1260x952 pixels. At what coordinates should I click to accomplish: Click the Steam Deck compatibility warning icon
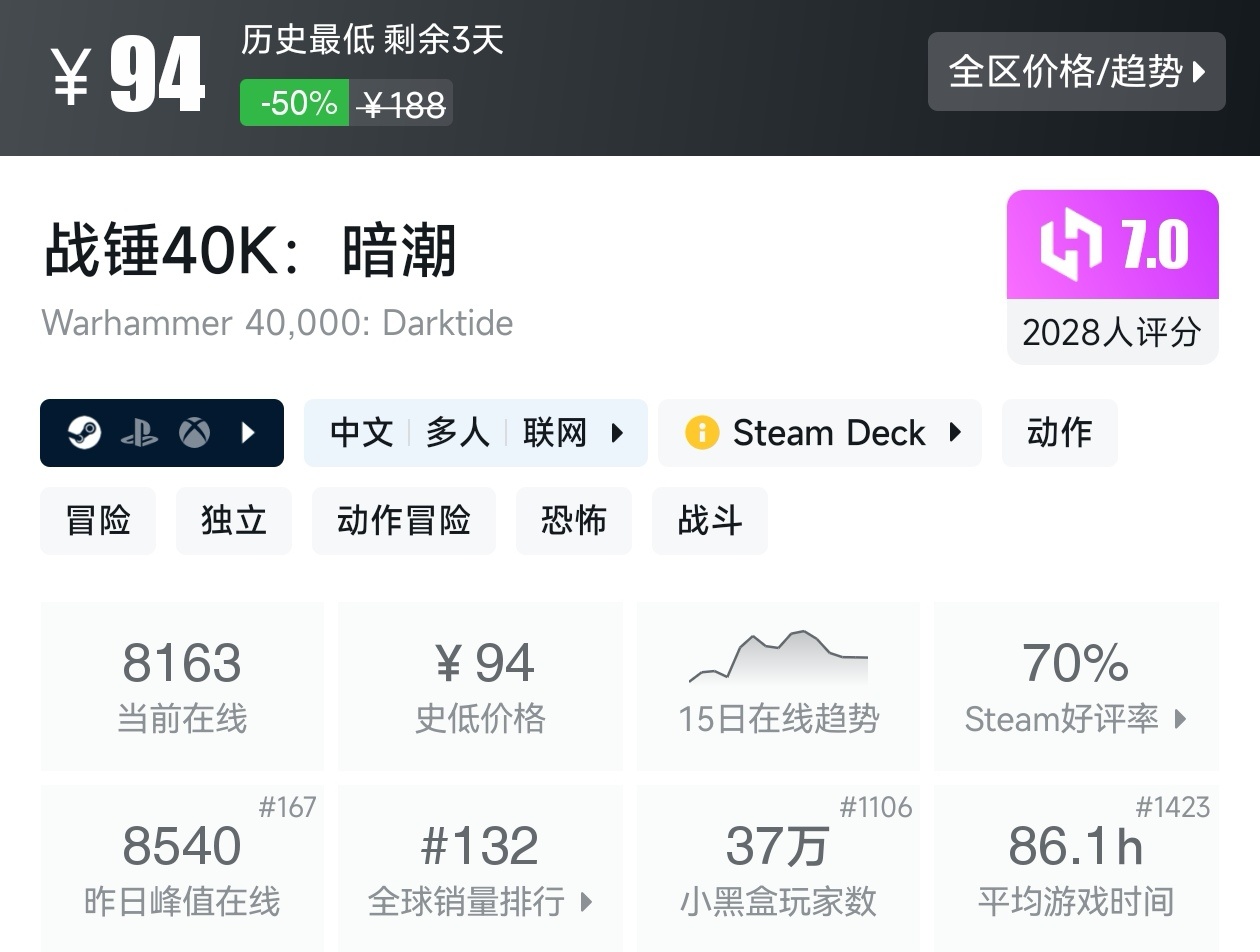click(x=701, y=432)
